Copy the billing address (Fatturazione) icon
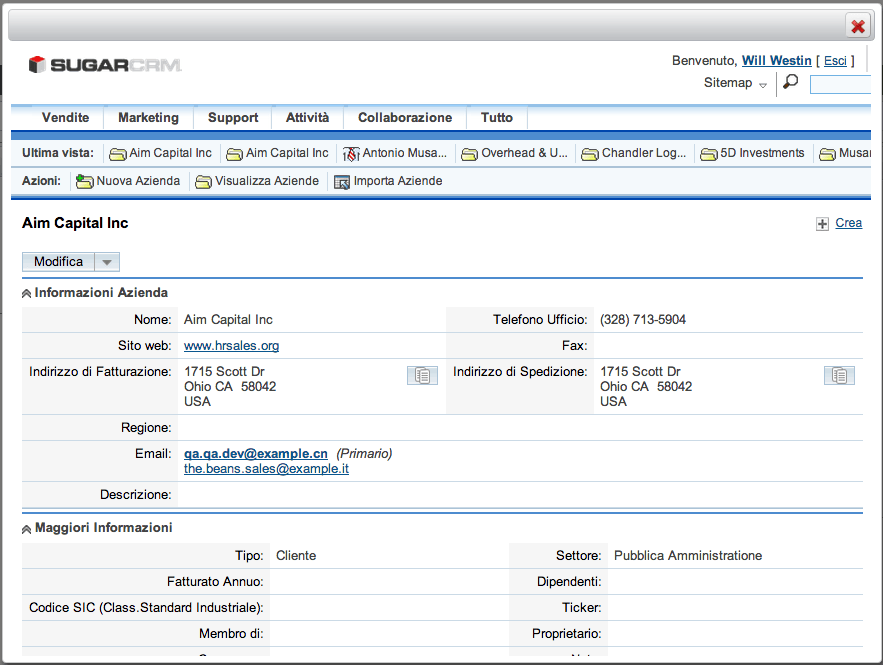Screen dimensions: 883x665 pyautogui.click(x=422, y=376)
